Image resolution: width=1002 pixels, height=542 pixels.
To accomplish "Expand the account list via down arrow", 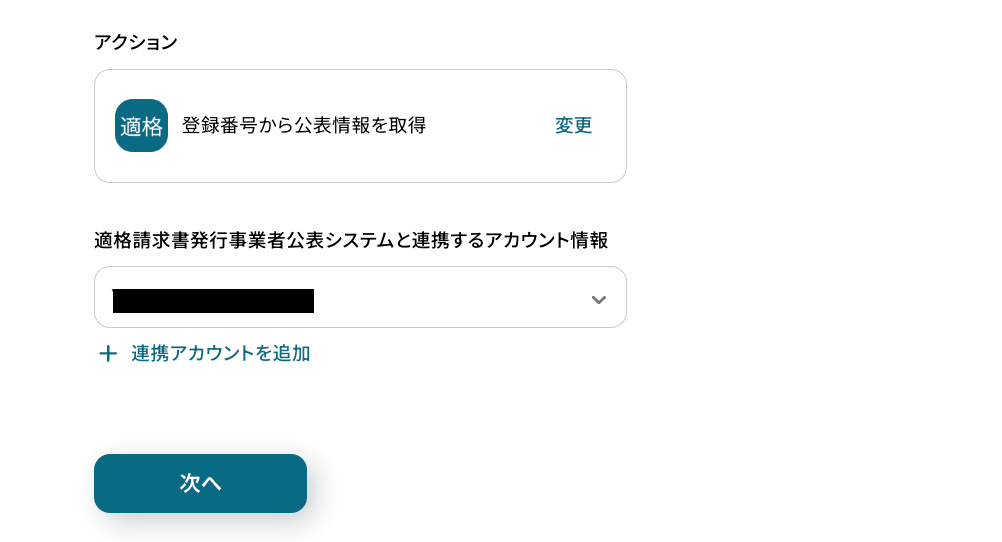I will point(598,299).
